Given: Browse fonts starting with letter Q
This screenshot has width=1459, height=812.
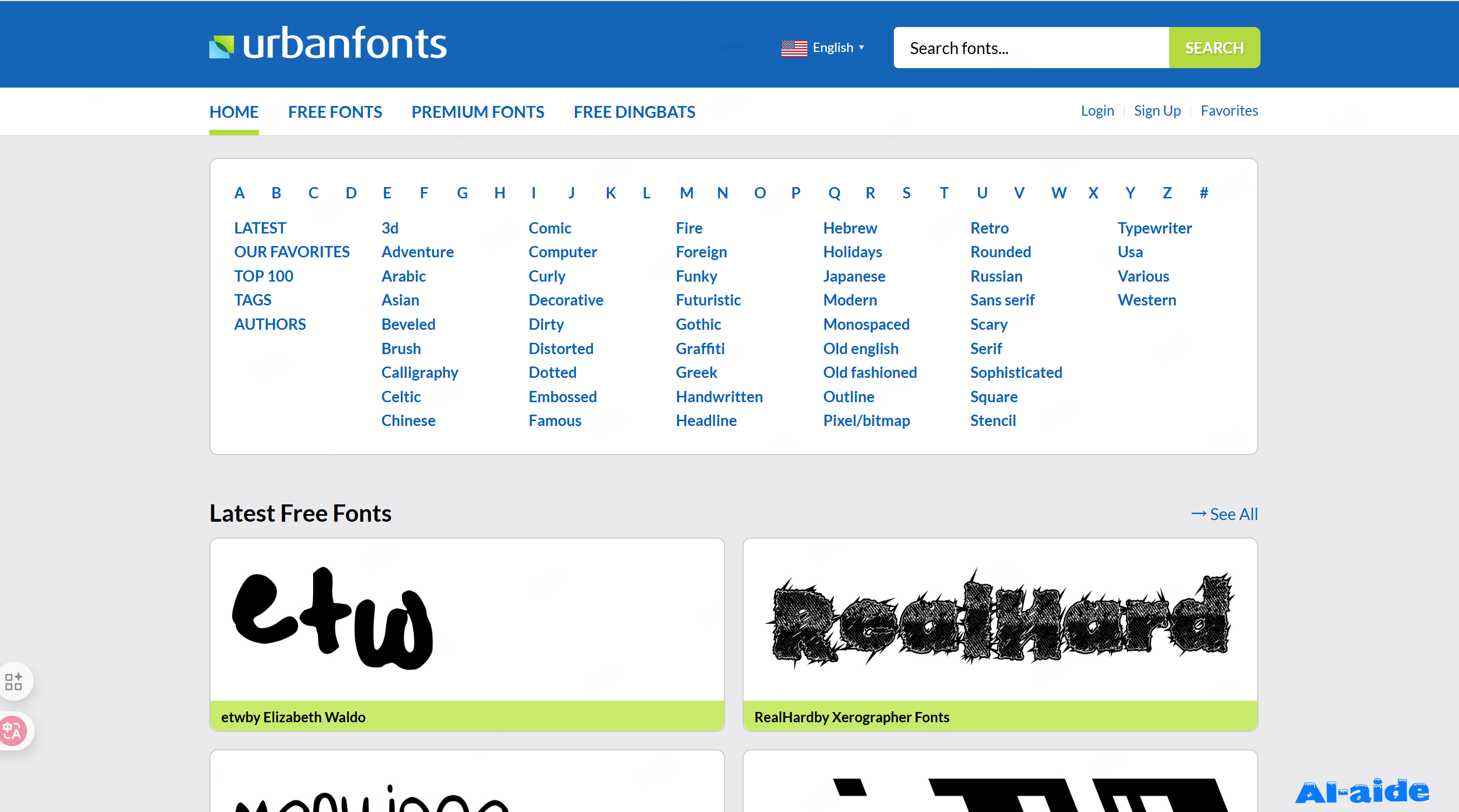Looking at the screenshot, I should tap(834, 193).
